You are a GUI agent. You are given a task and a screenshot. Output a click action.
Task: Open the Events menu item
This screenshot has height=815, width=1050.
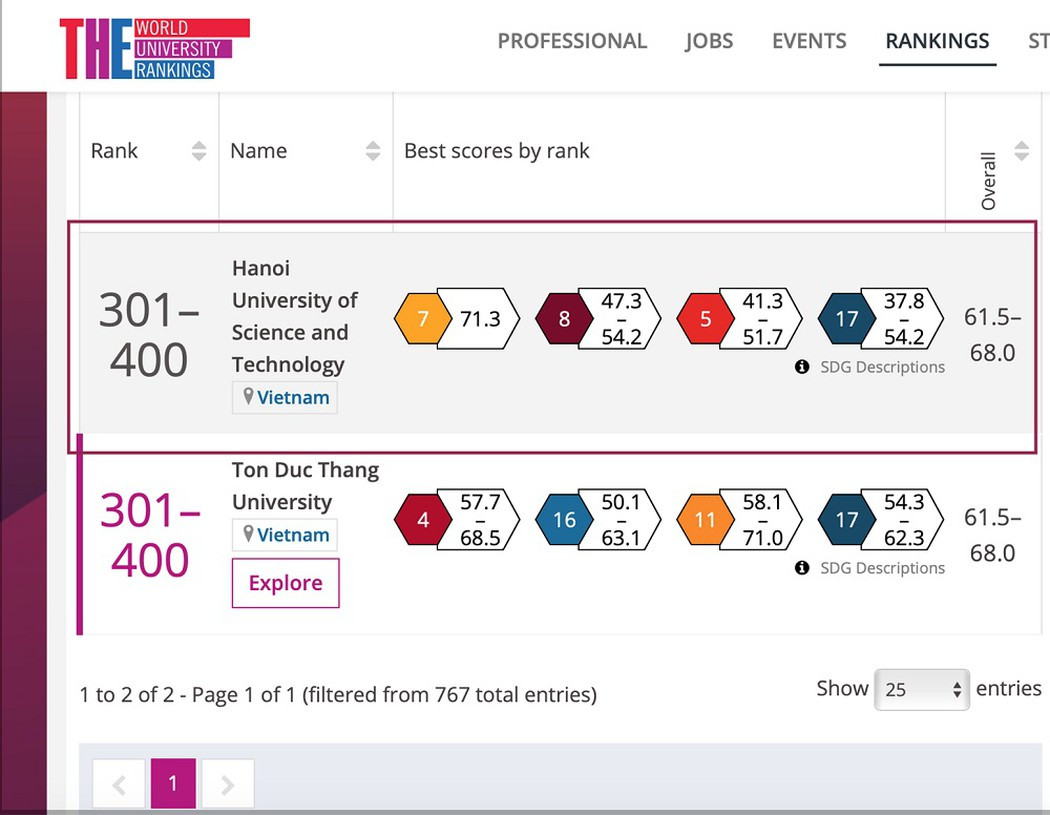pyautogui.click(x=809, y=41)
